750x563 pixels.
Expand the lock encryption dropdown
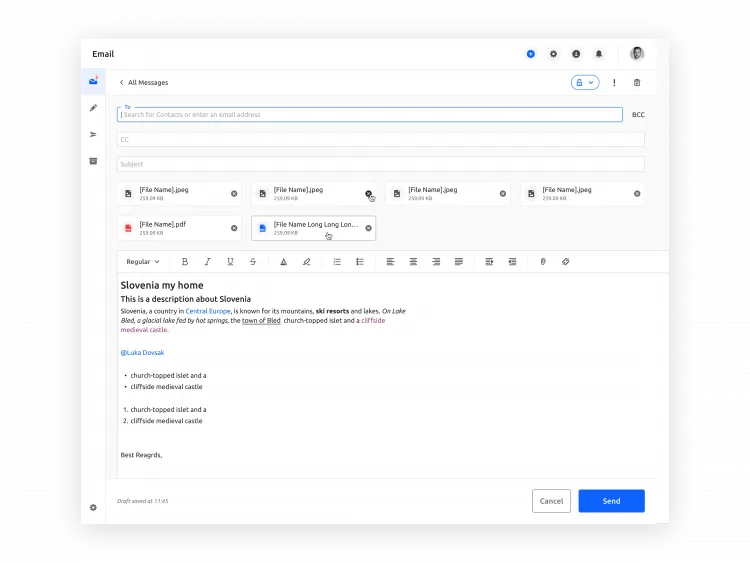pyautogui.click(x=585, y=83)
